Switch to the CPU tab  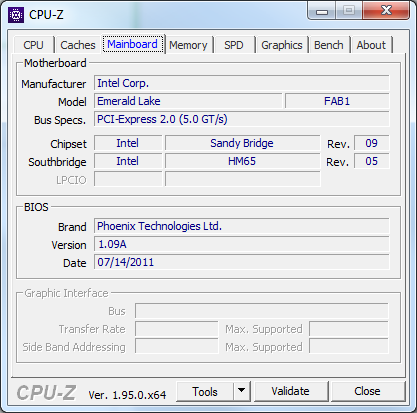[33, 45]
